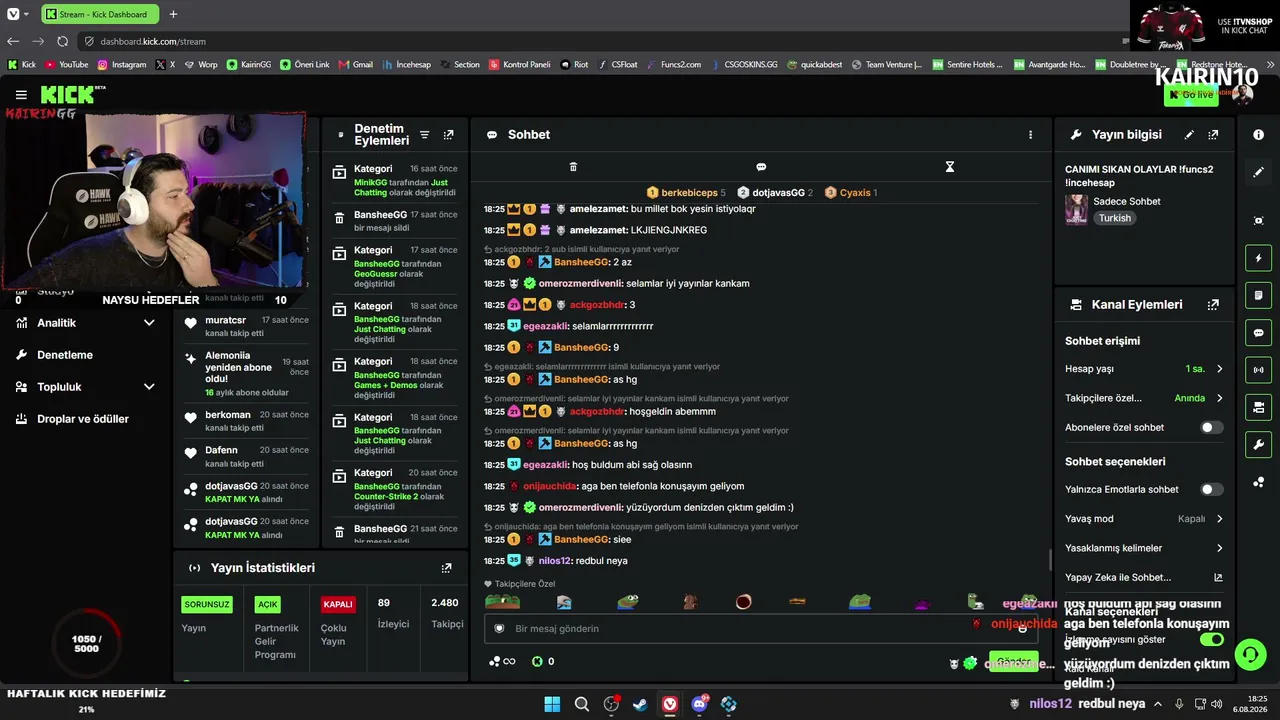Viewport: 1280px width, 720px height.
Task: Click the focus frame icon in the right sidebar
Action: tap(1258, 220)
